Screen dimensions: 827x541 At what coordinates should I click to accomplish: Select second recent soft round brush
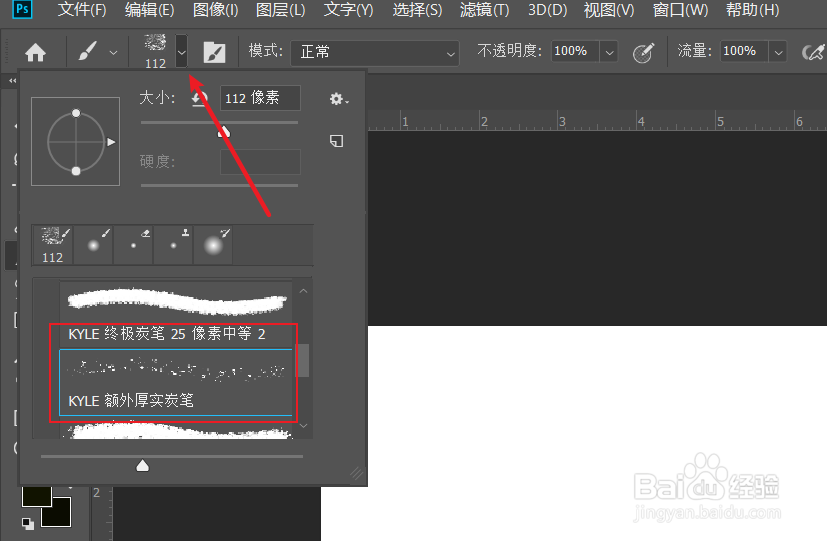point(93,245)
